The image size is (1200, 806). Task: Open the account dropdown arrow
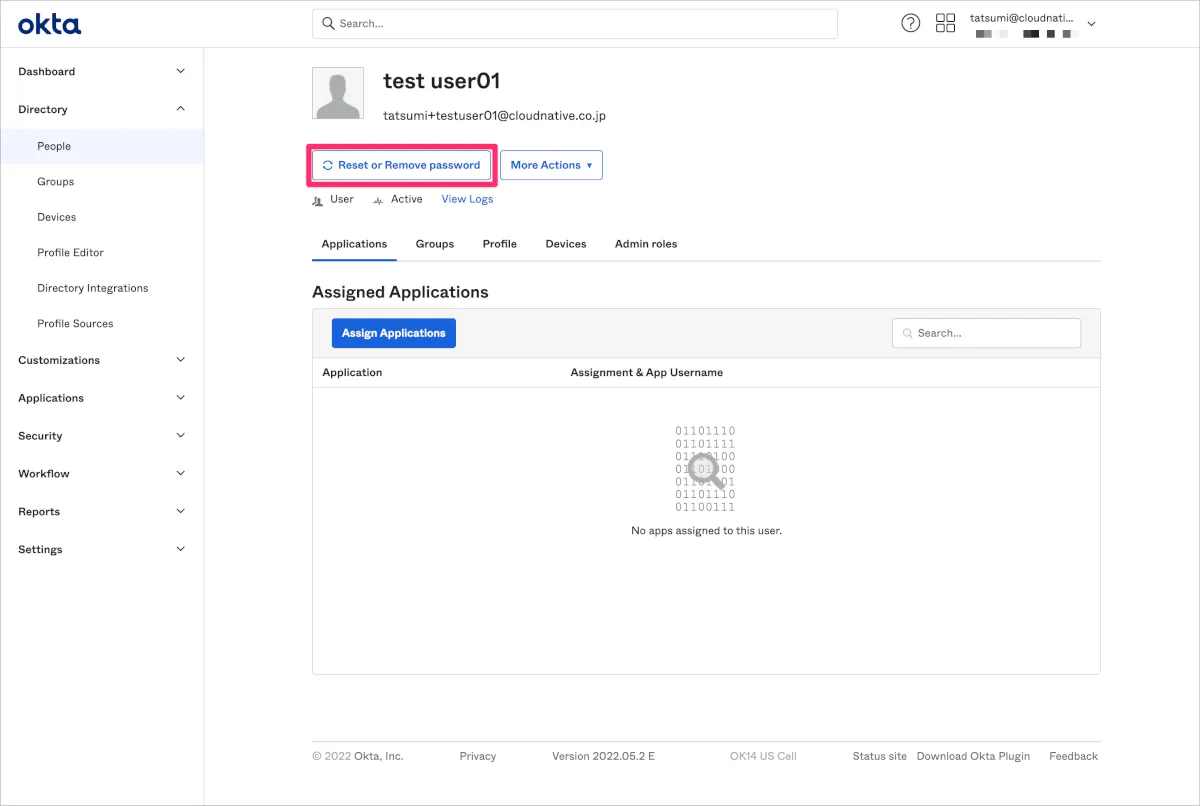click(1091, 24)
